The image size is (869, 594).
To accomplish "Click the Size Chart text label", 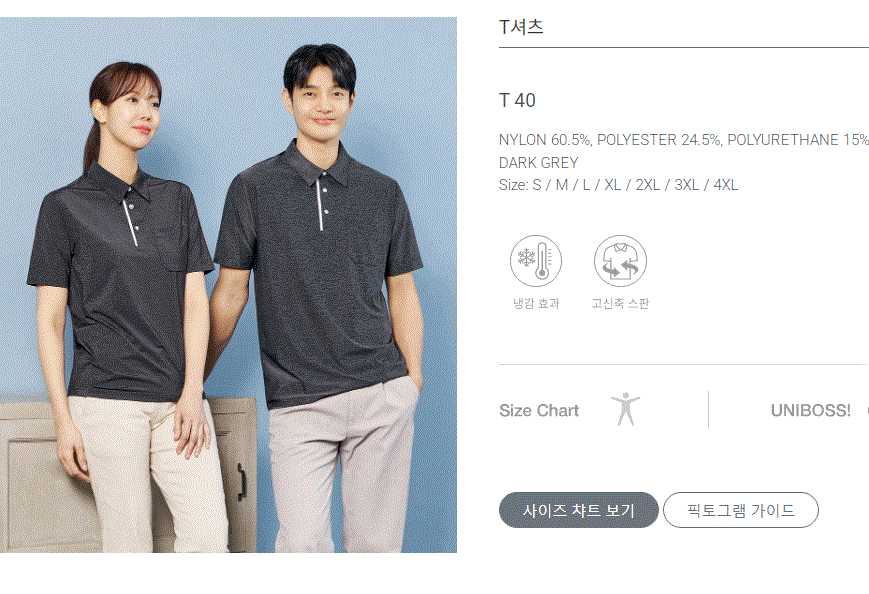I will tap(539, 411).
